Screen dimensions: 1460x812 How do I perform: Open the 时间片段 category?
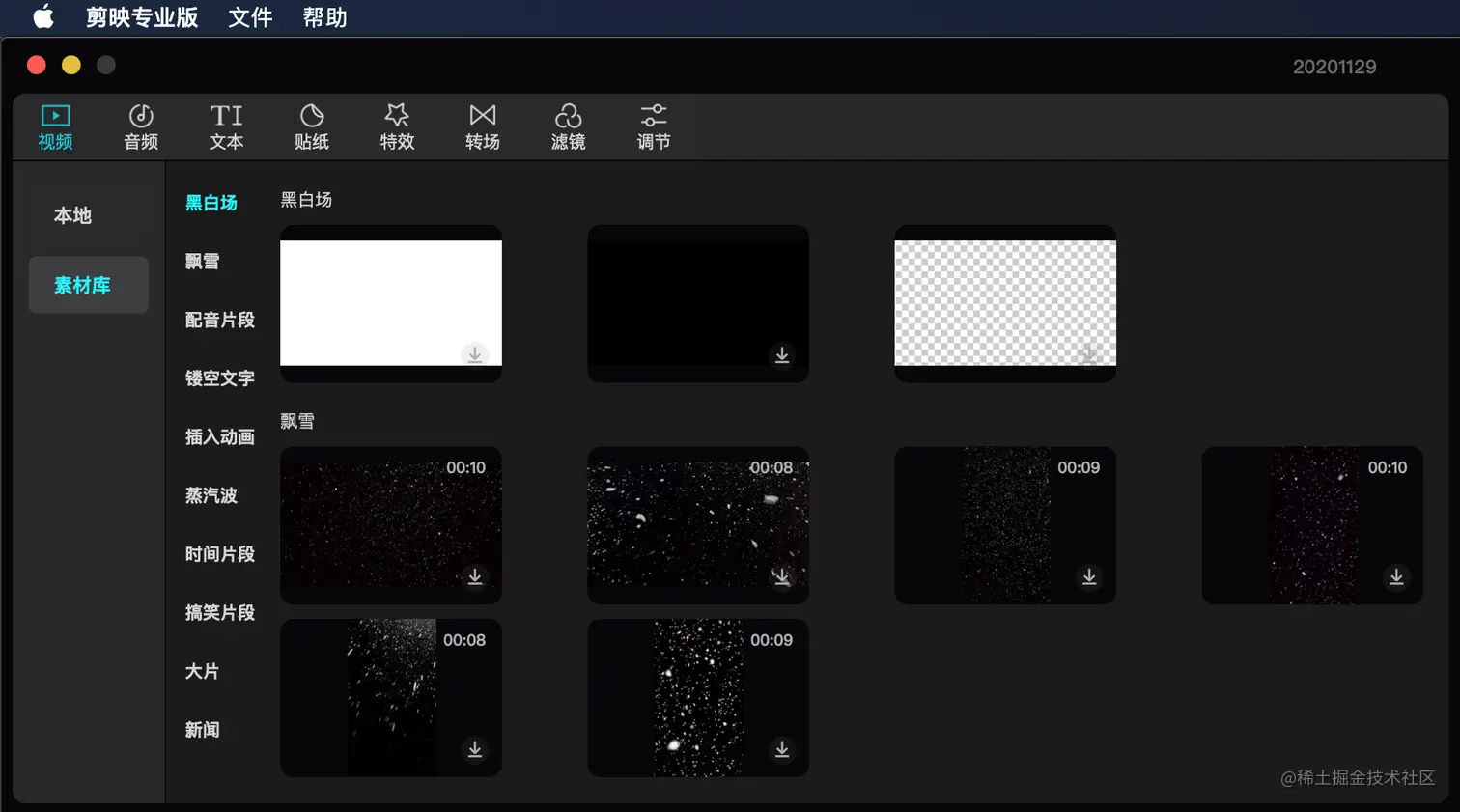click(x=220, y=554)
